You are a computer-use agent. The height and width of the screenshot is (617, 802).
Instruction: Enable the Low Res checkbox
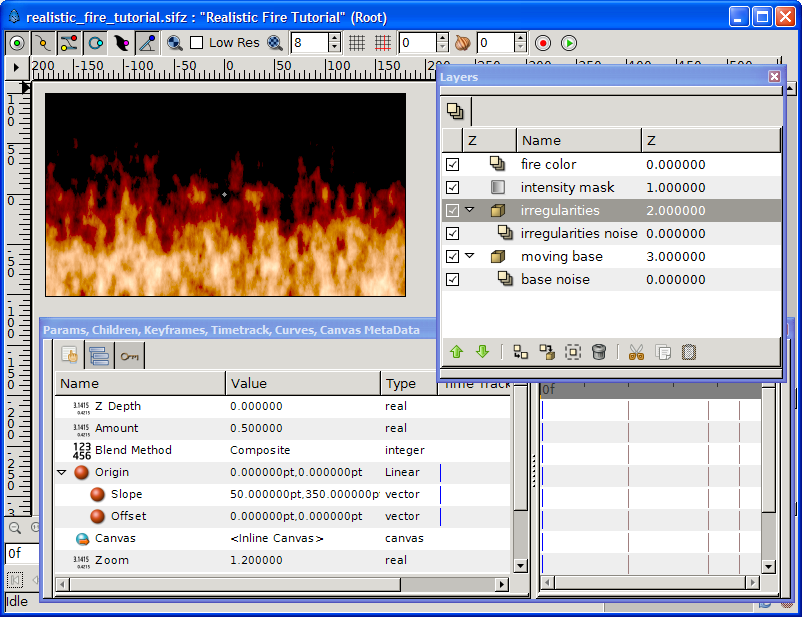coord(196,43)
